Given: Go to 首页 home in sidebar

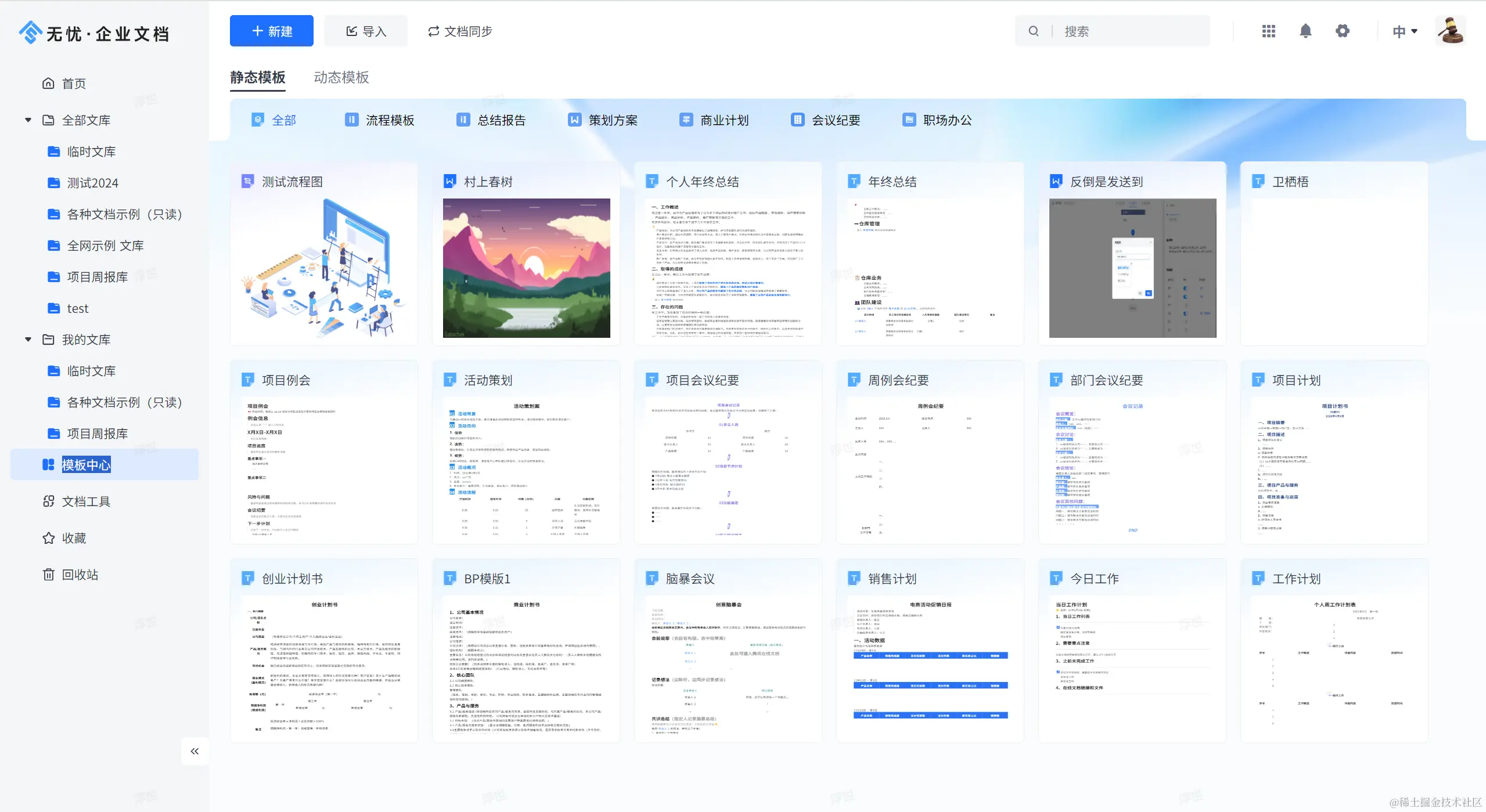Looking at the screenshot, I should [x=74, y=84].
